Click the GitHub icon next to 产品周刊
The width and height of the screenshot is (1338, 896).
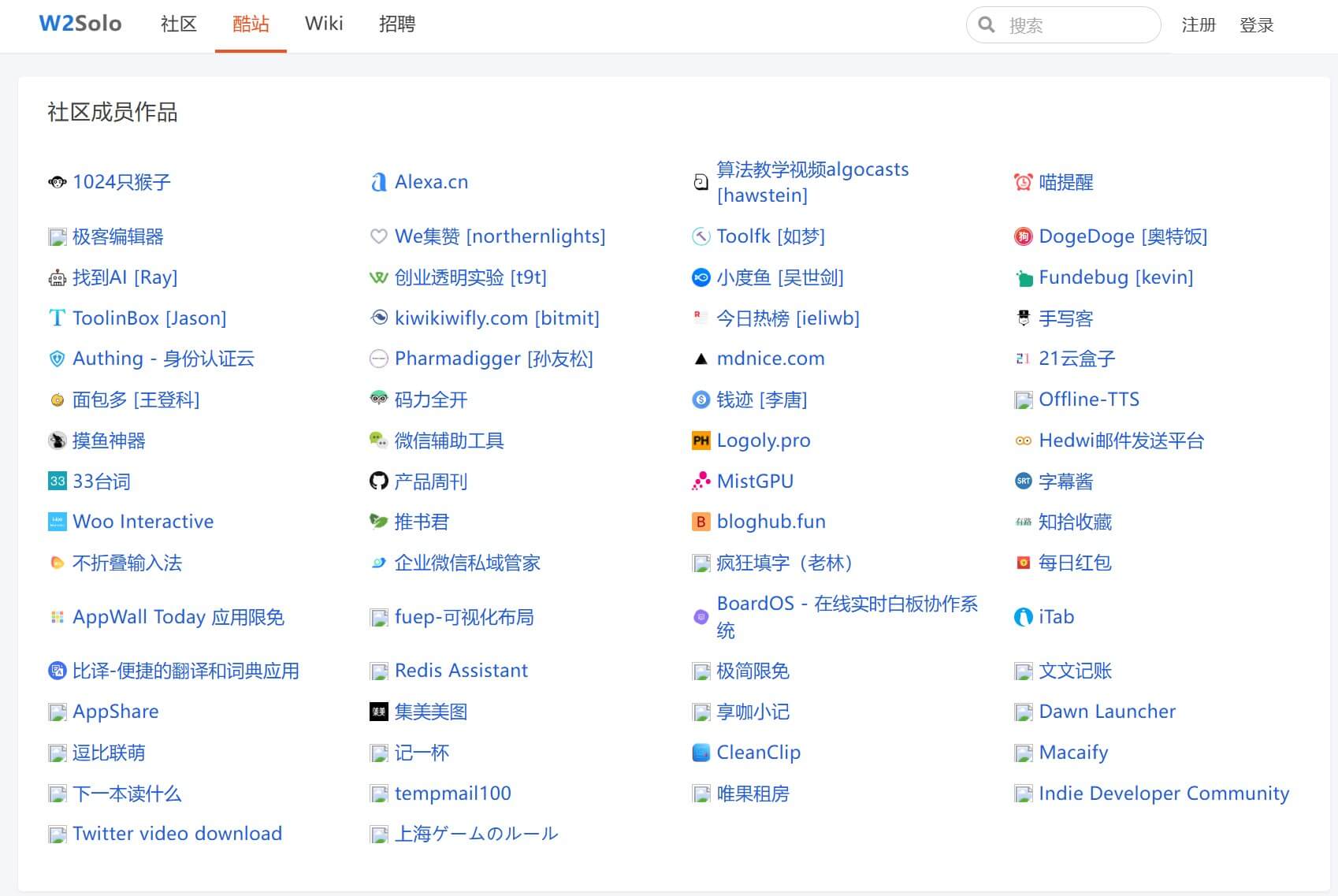(379, 481)
